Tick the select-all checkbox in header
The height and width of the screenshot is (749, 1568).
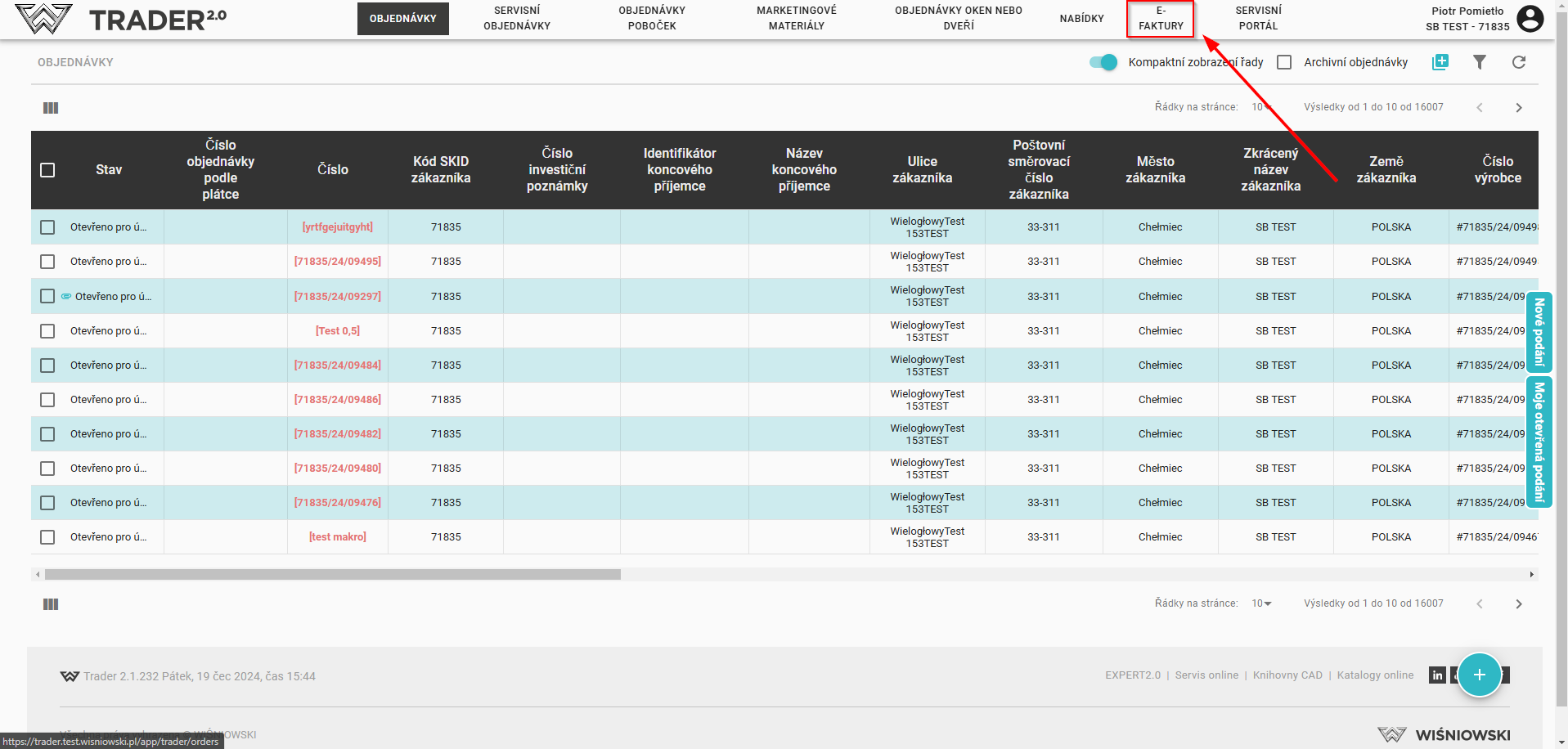pos(47,170)
